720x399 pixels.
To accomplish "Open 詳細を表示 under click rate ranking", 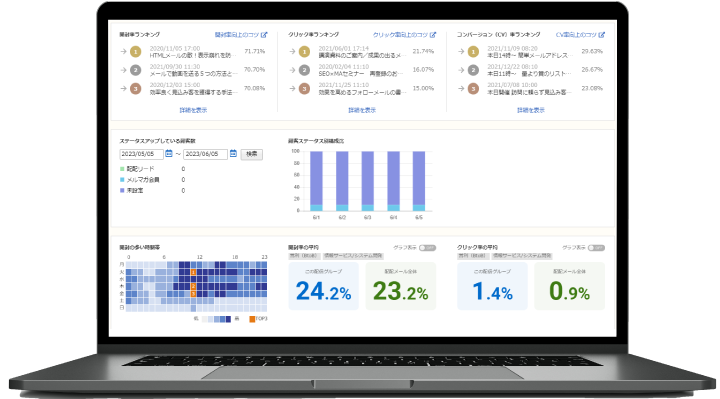I will pyautogui.click(x=362, y=110).
